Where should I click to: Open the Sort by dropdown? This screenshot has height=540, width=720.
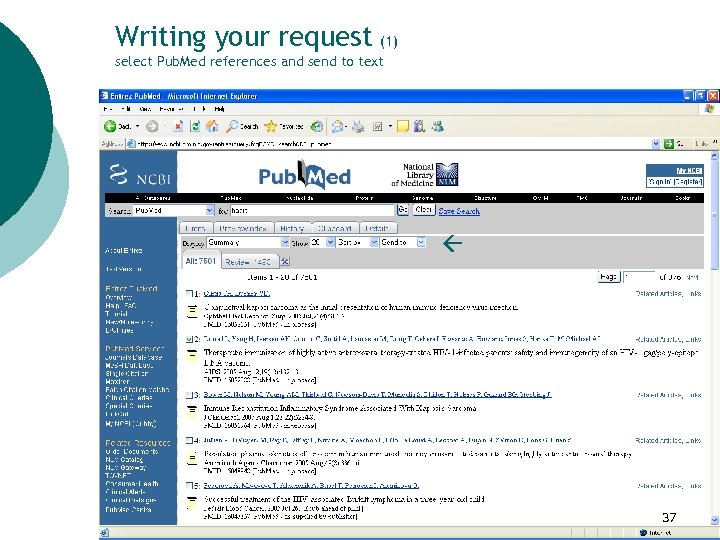tap(357, 242)
